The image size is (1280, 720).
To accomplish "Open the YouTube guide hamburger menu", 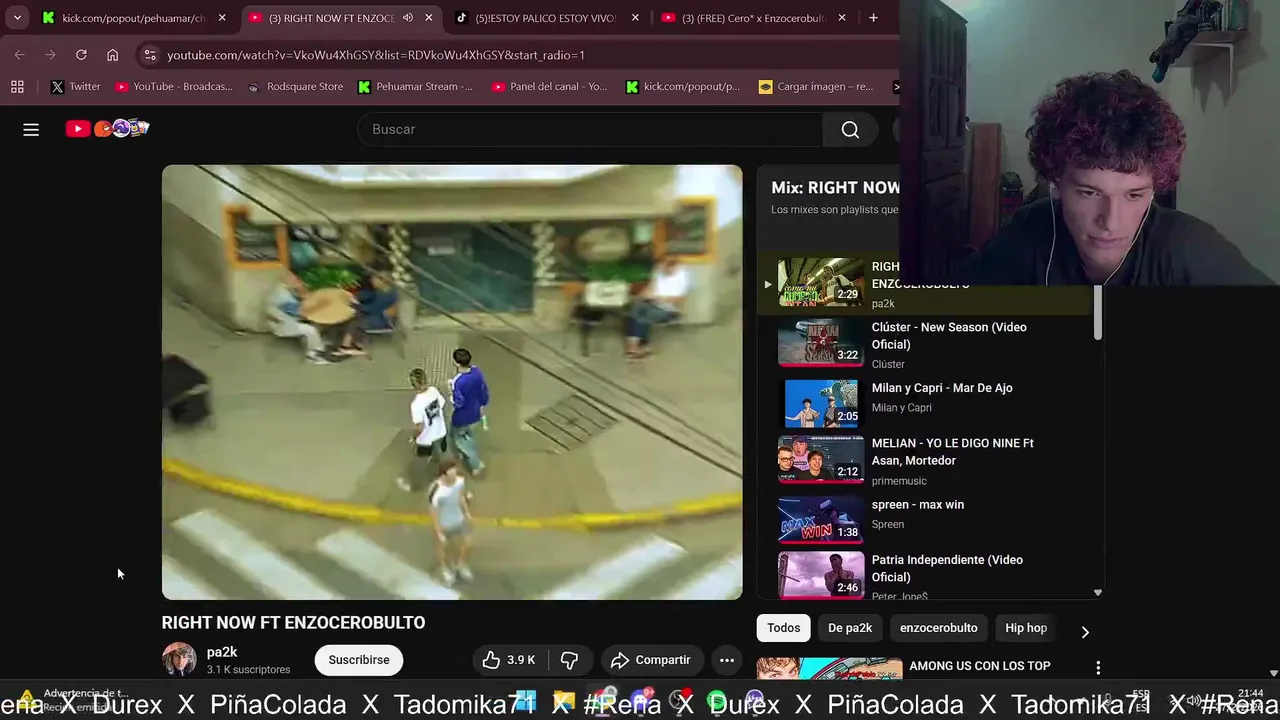I will click(31, 129).
